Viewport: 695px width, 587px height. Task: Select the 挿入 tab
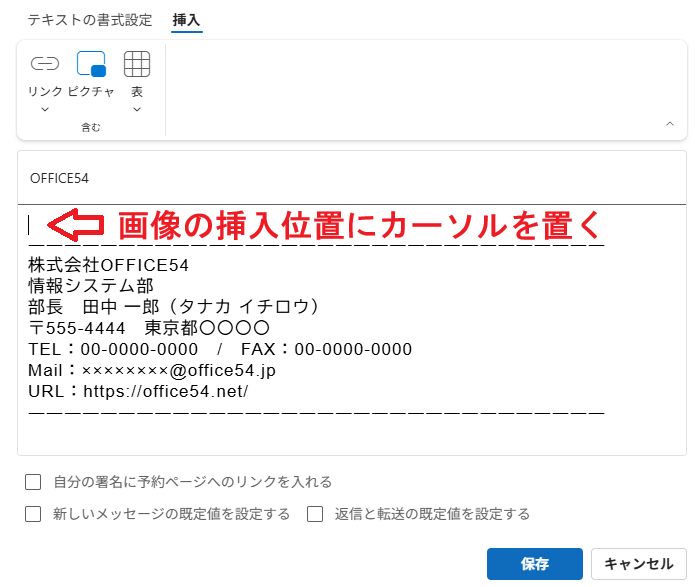tap(187, 20)
